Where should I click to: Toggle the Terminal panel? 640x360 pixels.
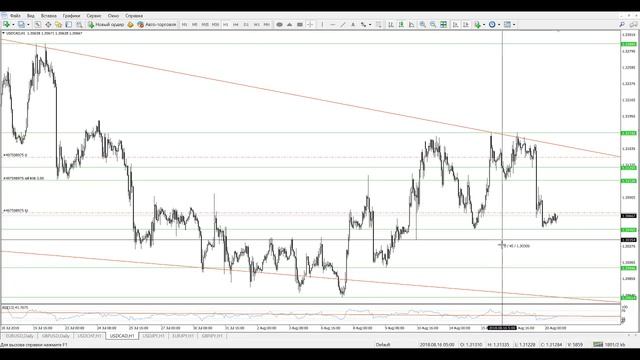point(69,24)
